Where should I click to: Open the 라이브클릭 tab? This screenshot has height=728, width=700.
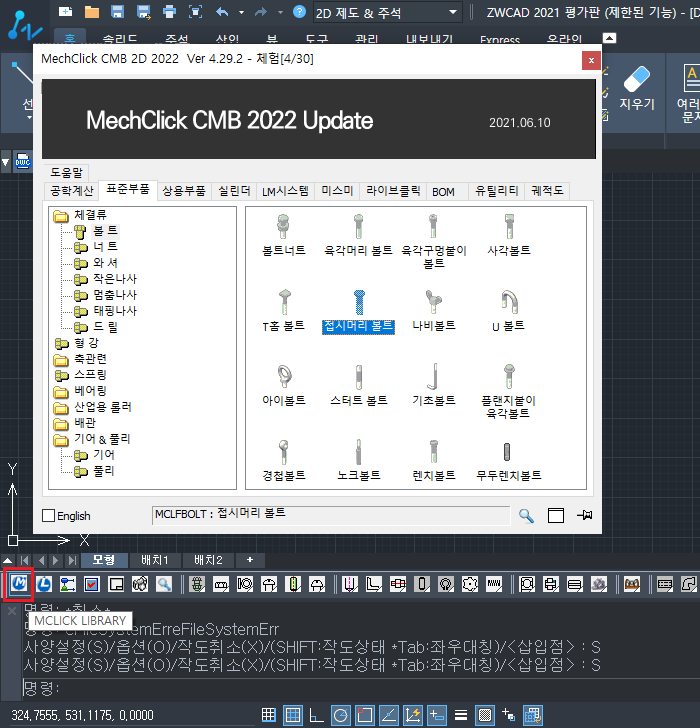(393, 191)
